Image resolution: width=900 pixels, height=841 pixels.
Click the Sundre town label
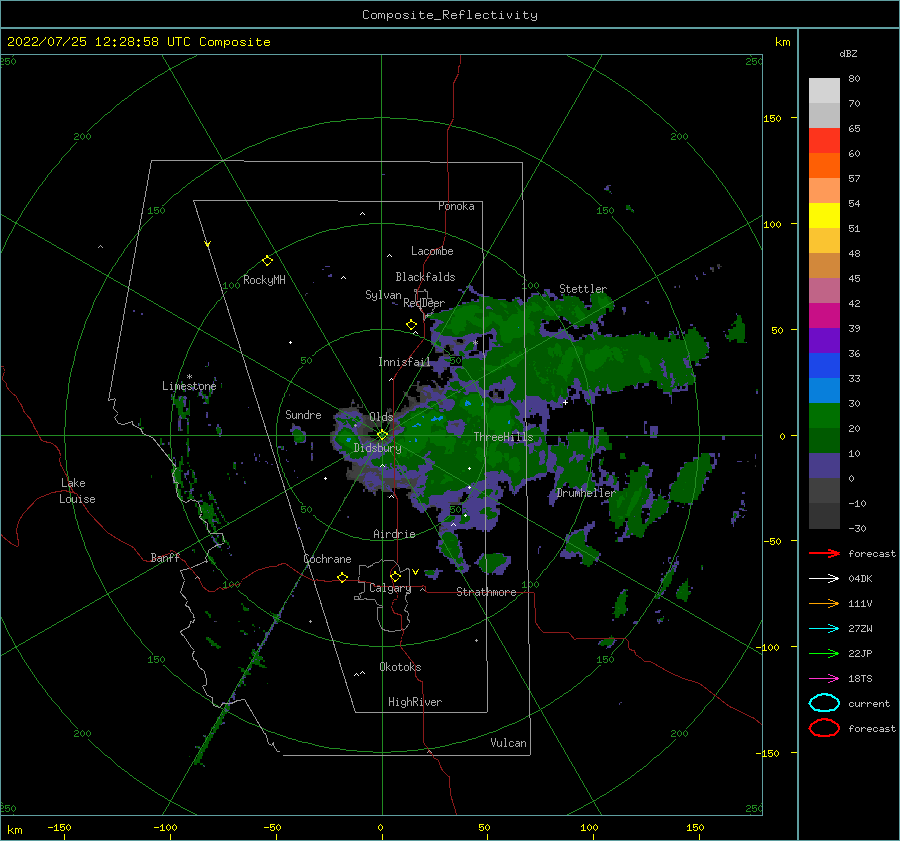point(303,414)
